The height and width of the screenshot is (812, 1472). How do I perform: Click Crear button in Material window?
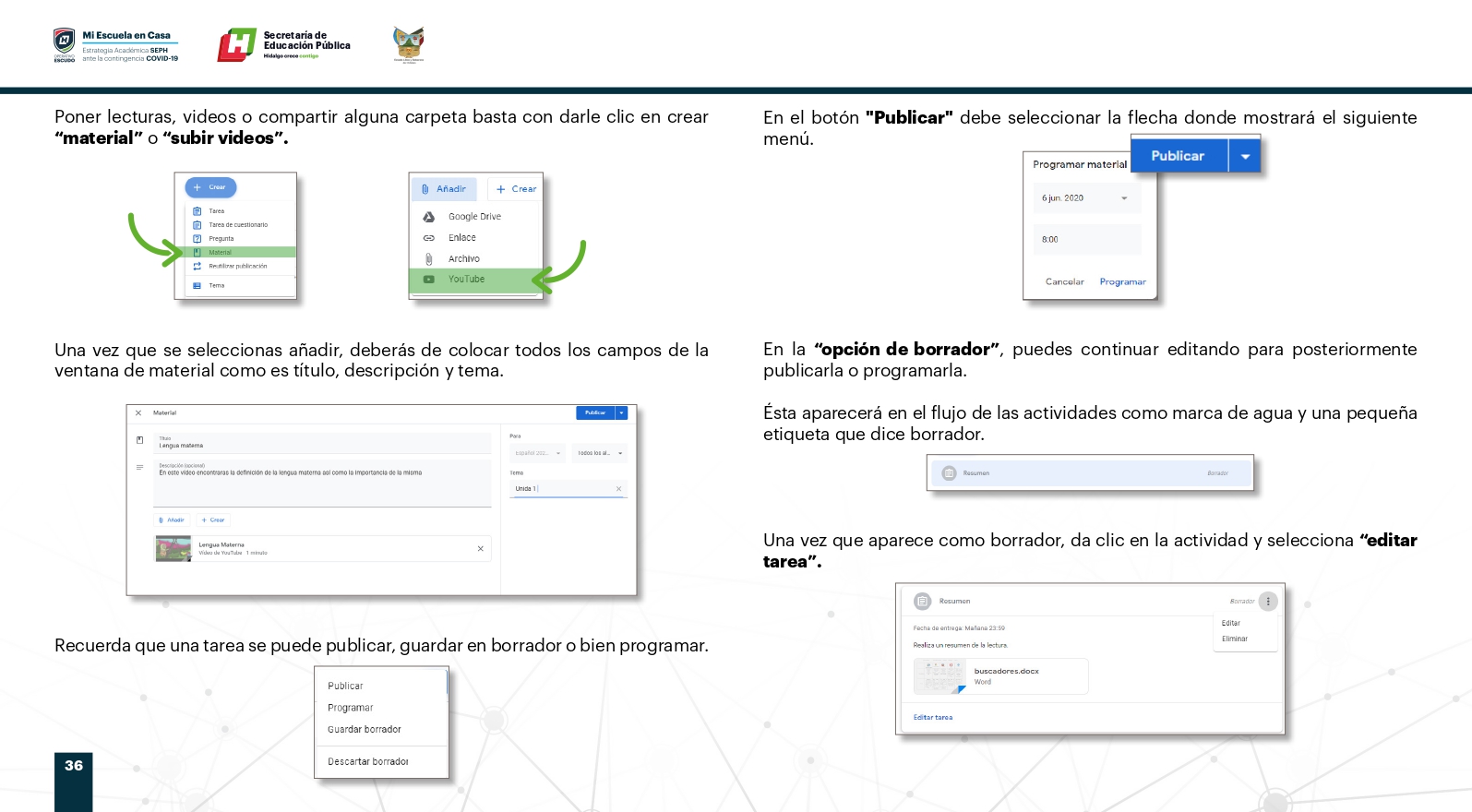point(213,520)
